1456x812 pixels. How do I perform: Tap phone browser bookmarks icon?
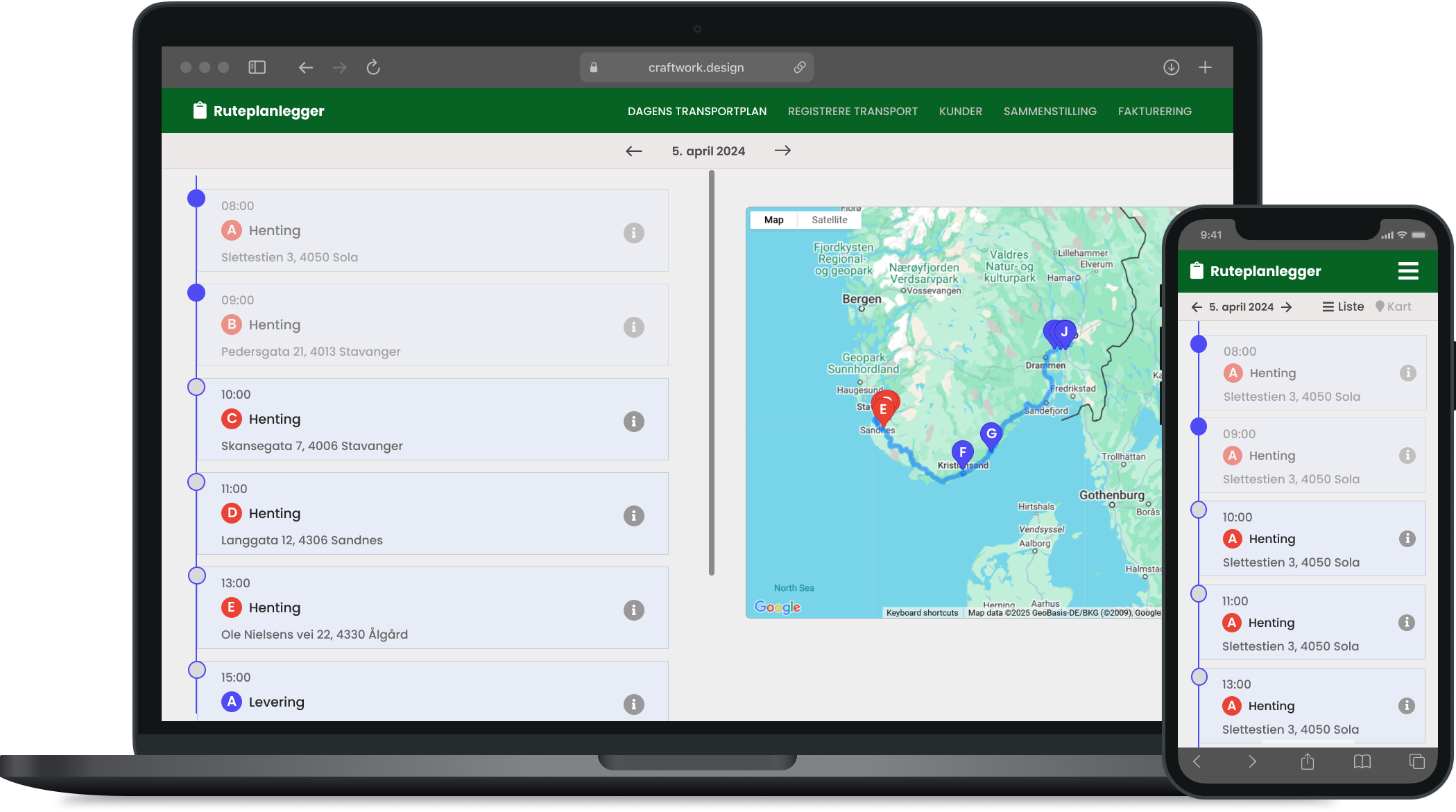pyautogui.click(x=1362, y=761)
